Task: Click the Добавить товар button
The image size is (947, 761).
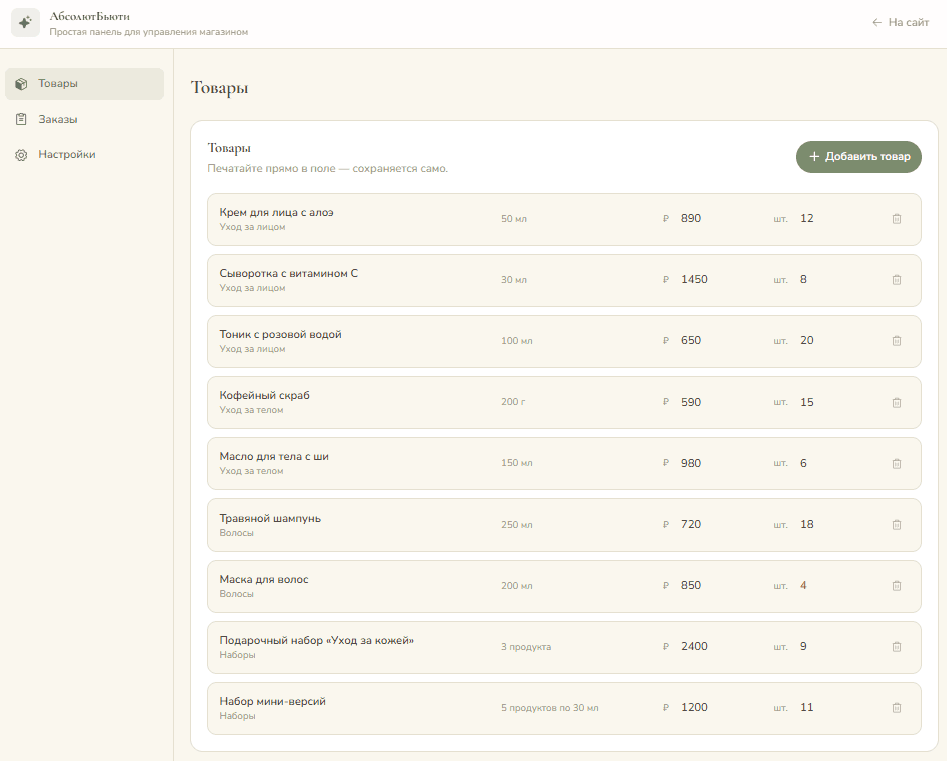Action: pos(858,156)
